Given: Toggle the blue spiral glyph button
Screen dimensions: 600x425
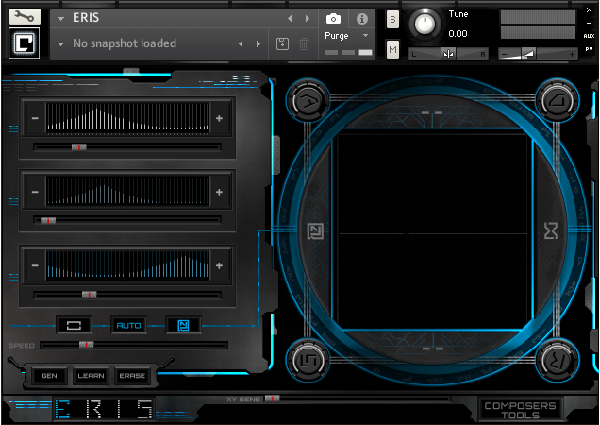Looking at the screenshot, I should click(x=183, y=326).
